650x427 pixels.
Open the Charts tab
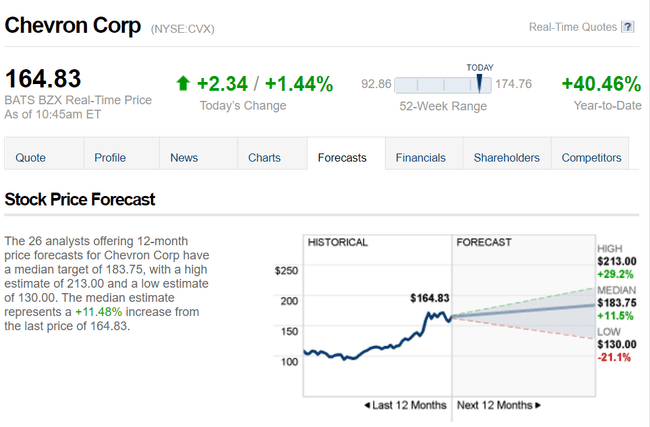[264, 157]
